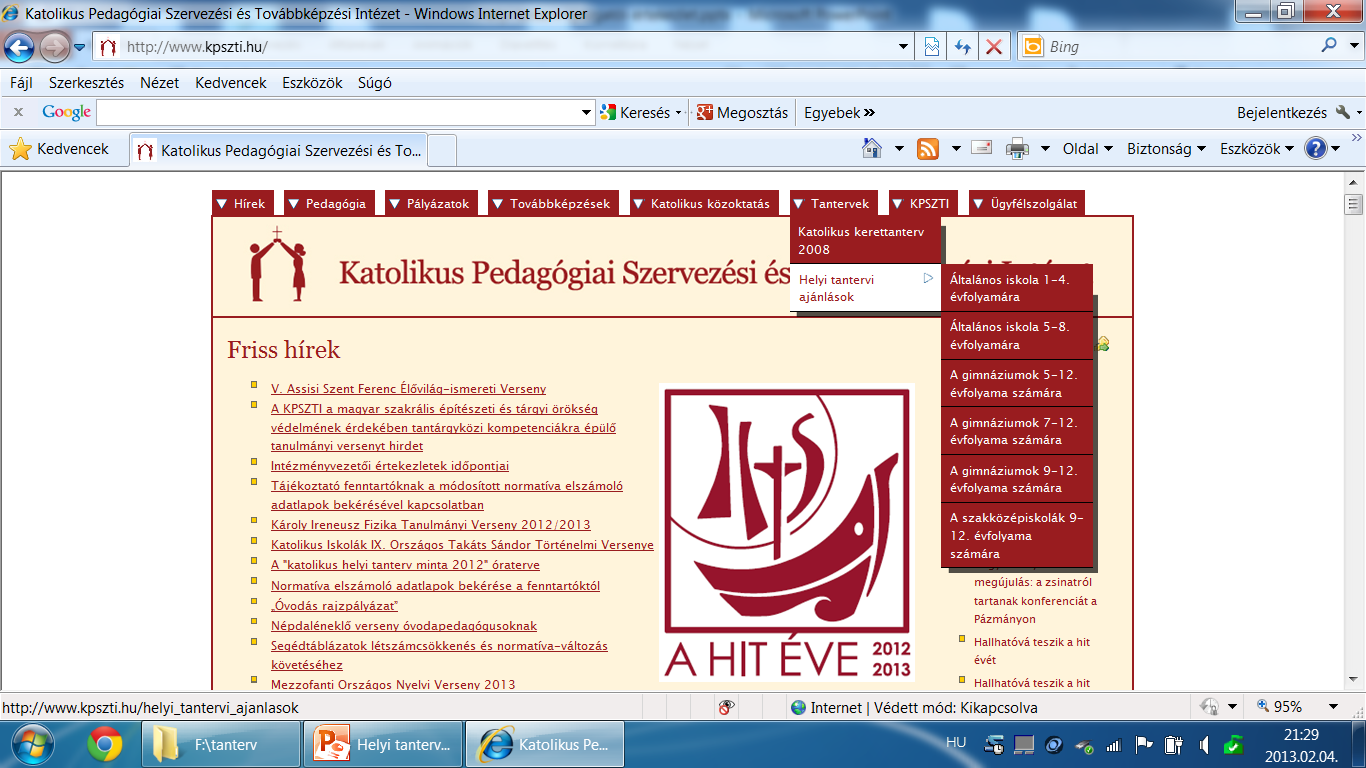Viewport: 1366px width, 768px height.
Task: Click the KPSZTI site logo figures
Action: [277, 265]
